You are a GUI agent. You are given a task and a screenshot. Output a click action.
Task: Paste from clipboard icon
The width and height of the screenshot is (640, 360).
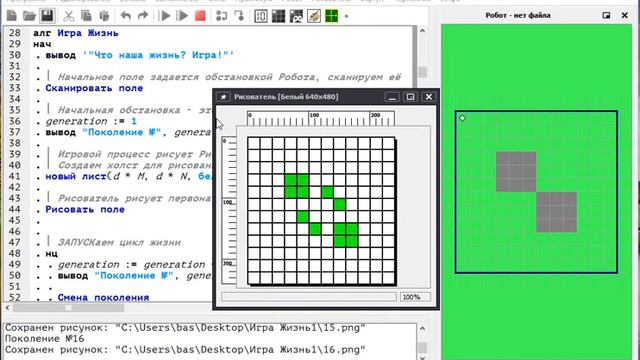(104, 16)
